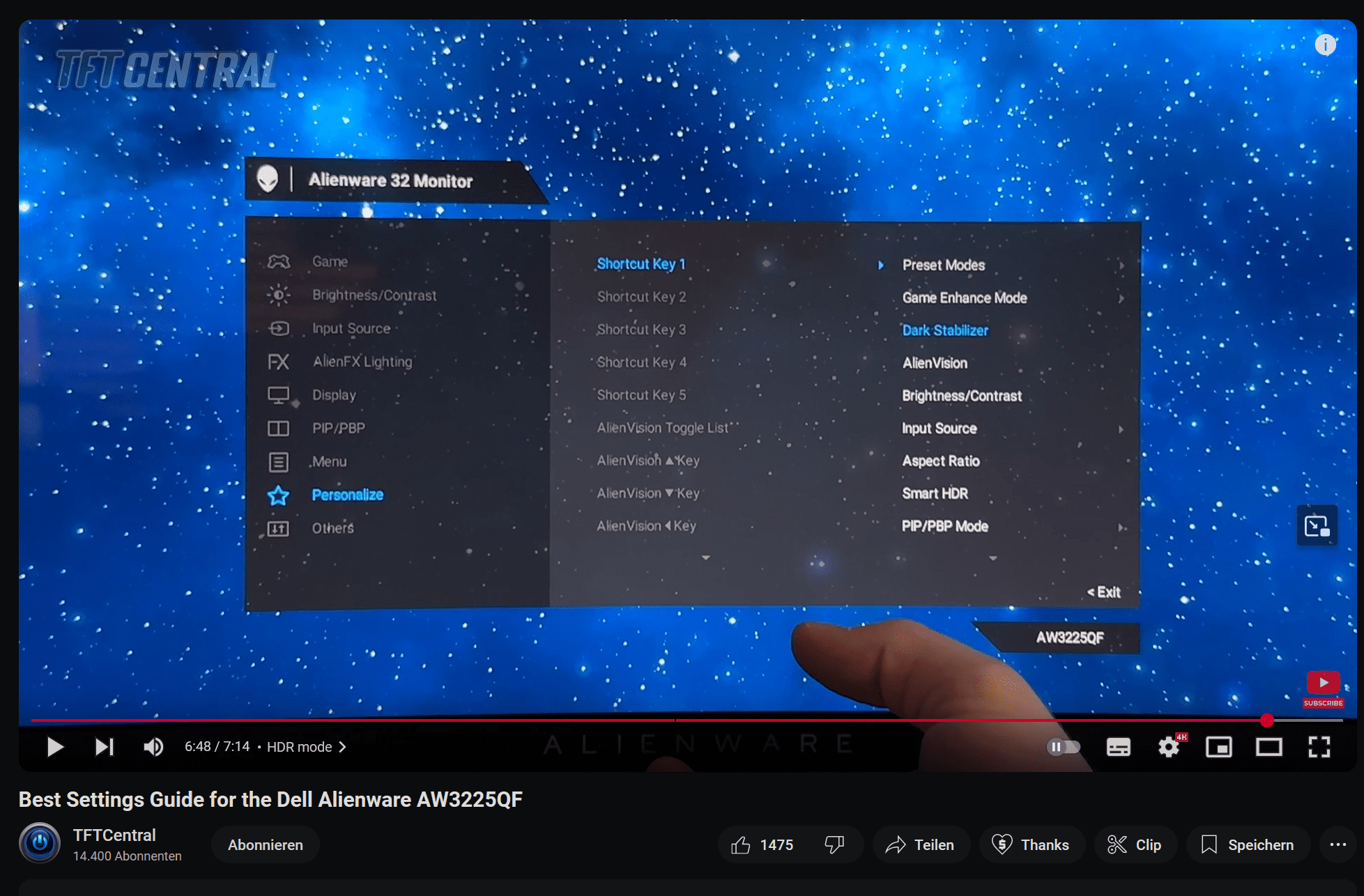Skip to the next video
Image resolution: width=1364 pixels, height=896 pixels.
pos(105,747)
